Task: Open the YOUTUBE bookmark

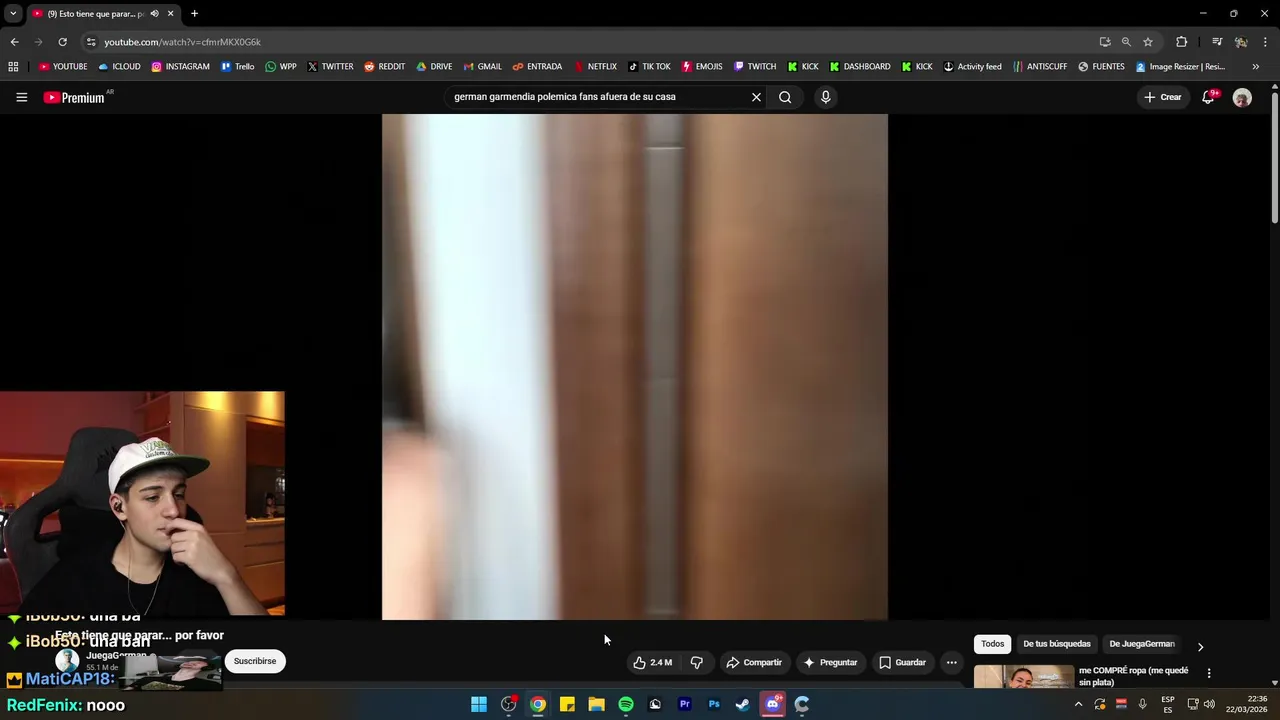Action: (63, 67)
